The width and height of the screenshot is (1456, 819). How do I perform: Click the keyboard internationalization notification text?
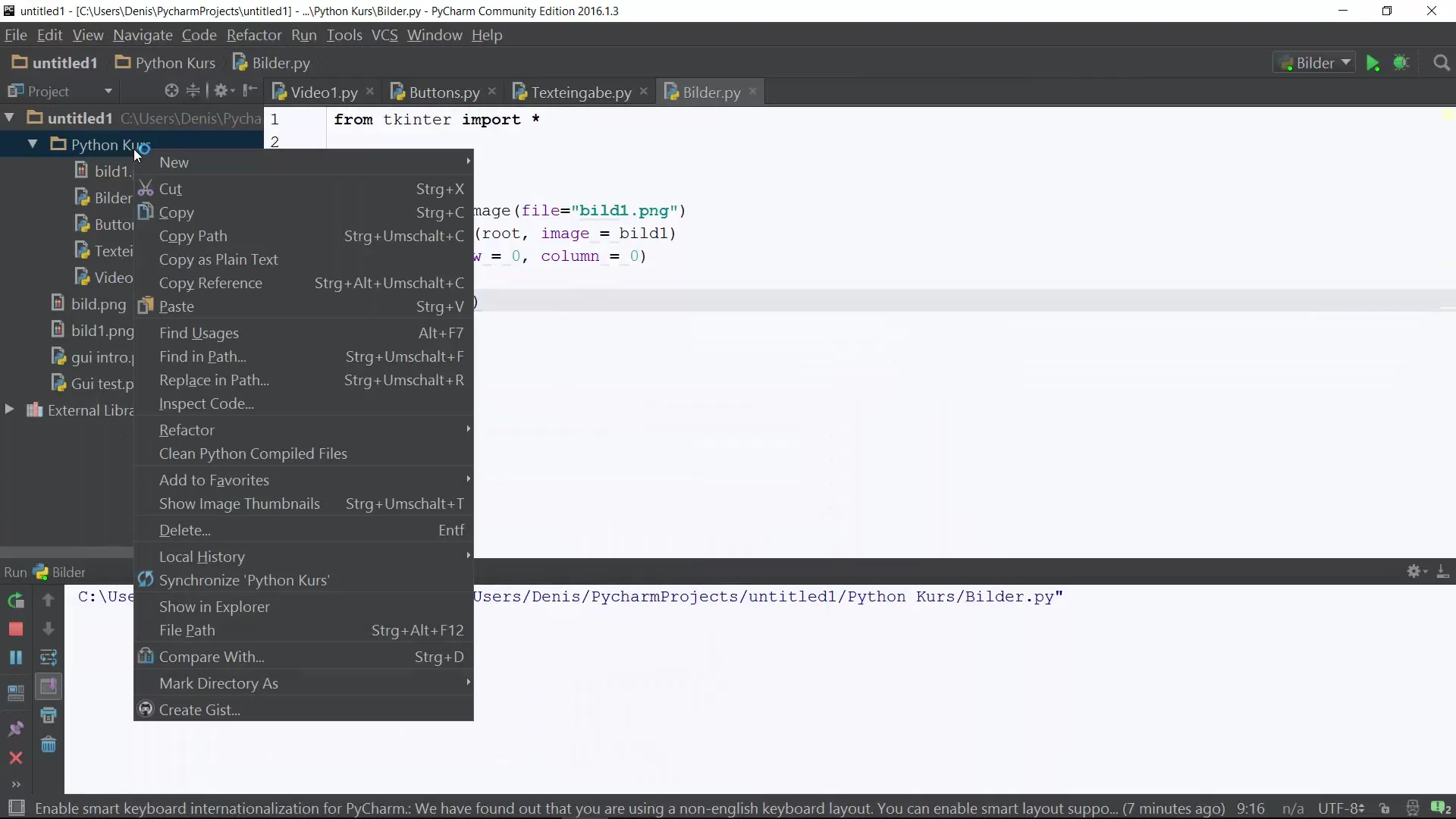pos(629,808)
